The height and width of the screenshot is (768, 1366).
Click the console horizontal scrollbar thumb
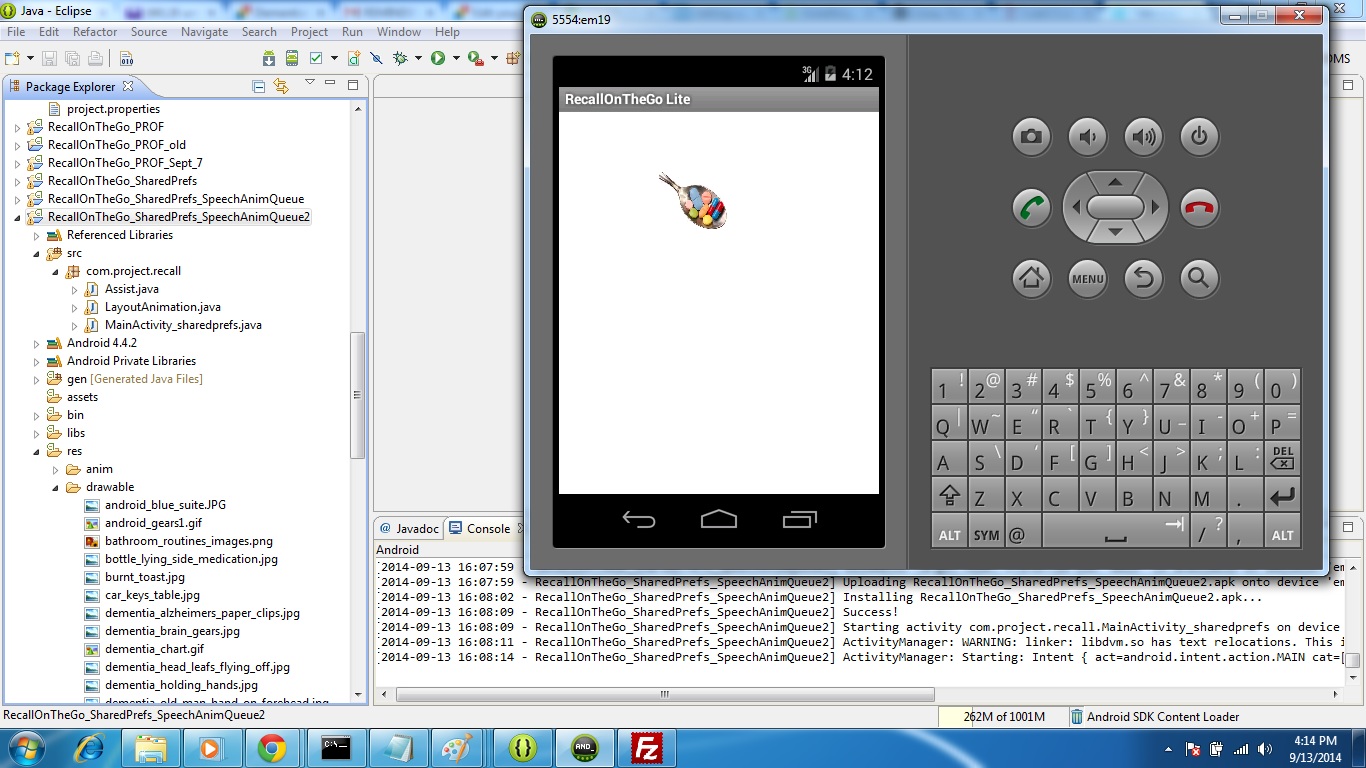pos(665,694)
